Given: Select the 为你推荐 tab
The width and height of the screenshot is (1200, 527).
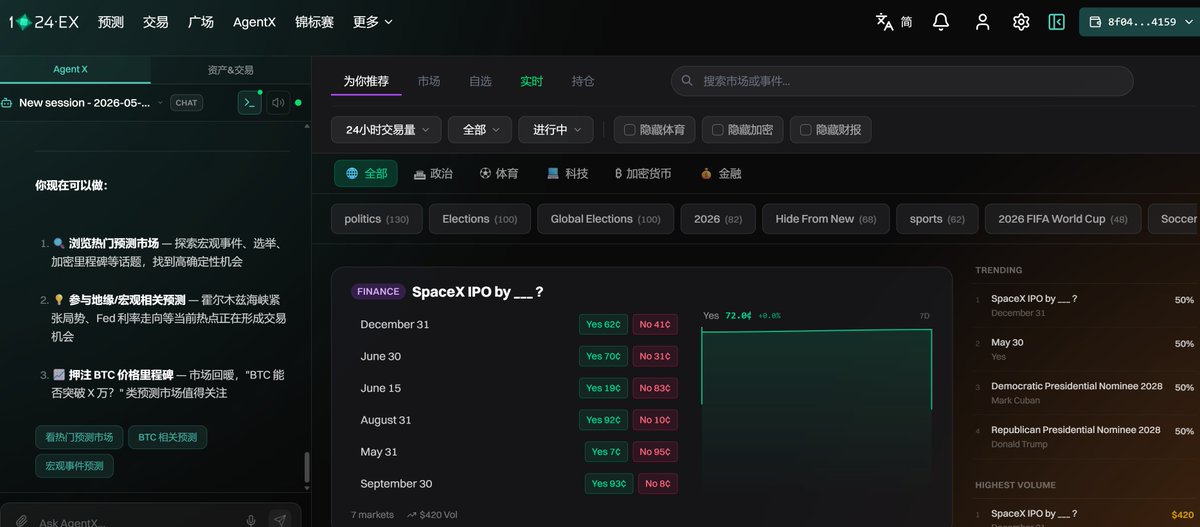Looking at the screenshot, I should (x=366, y=81).
